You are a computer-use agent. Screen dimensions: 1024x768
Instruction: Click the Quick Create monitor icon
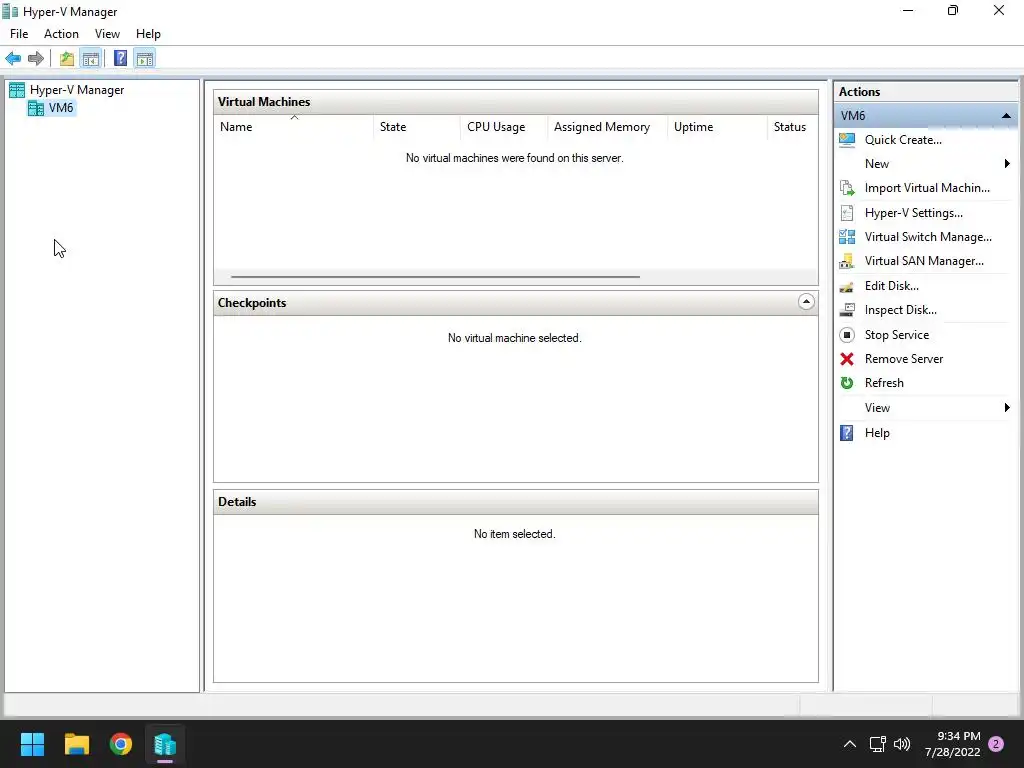847,140
